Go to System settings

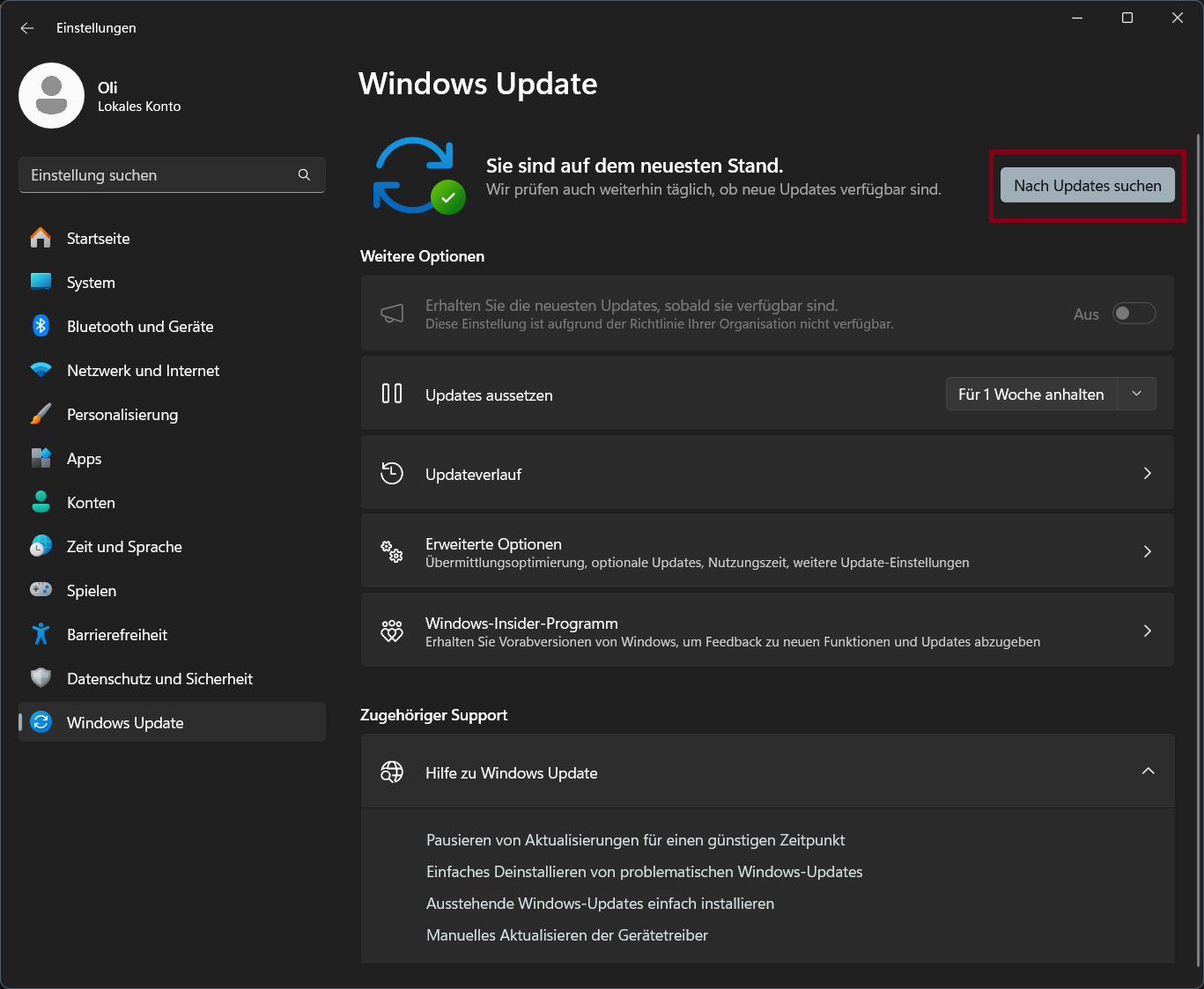(172, 283)
